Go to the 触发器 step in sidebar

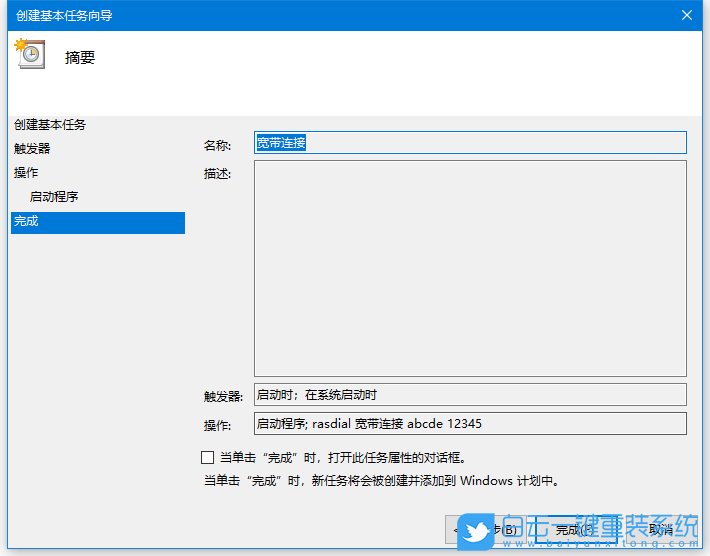32,149
